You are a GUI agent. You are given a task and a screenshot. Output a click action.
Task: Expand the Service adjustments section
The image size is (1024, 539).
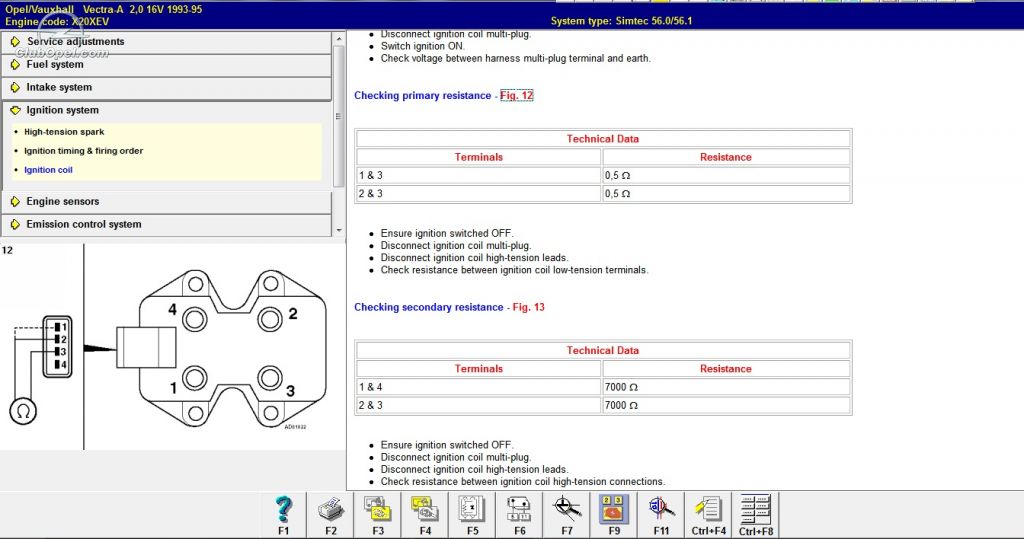click(x=167, y=42)
